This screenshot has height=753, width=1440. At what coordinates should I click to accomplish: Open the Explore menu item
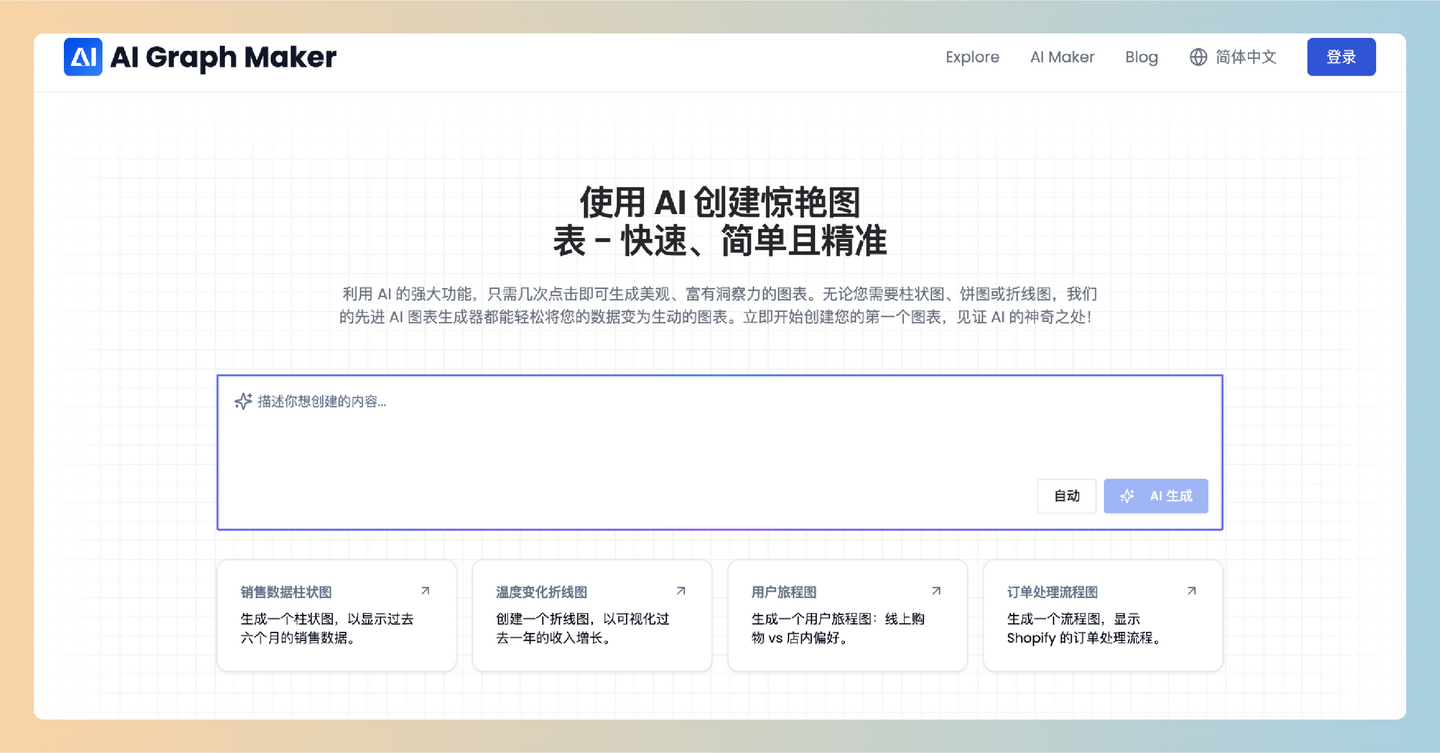[x=971, y=57]
